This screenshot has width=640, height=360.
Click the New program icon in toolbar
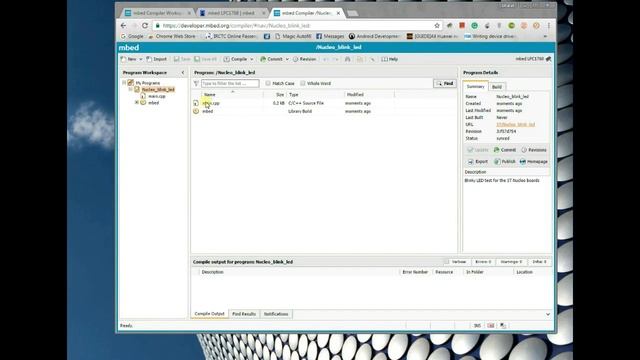pyautogui.click(x=123, y=59)
